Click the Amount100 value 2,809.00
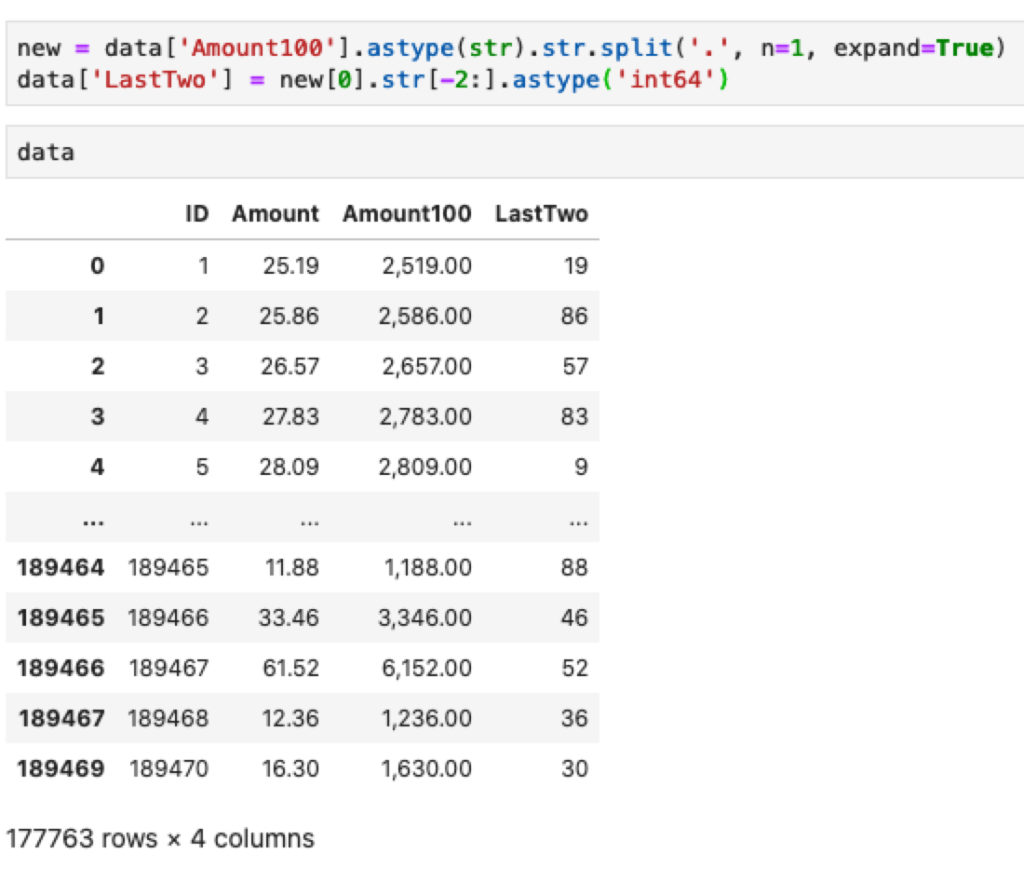This screenshot has height=881, width=1024. point(425,467)
